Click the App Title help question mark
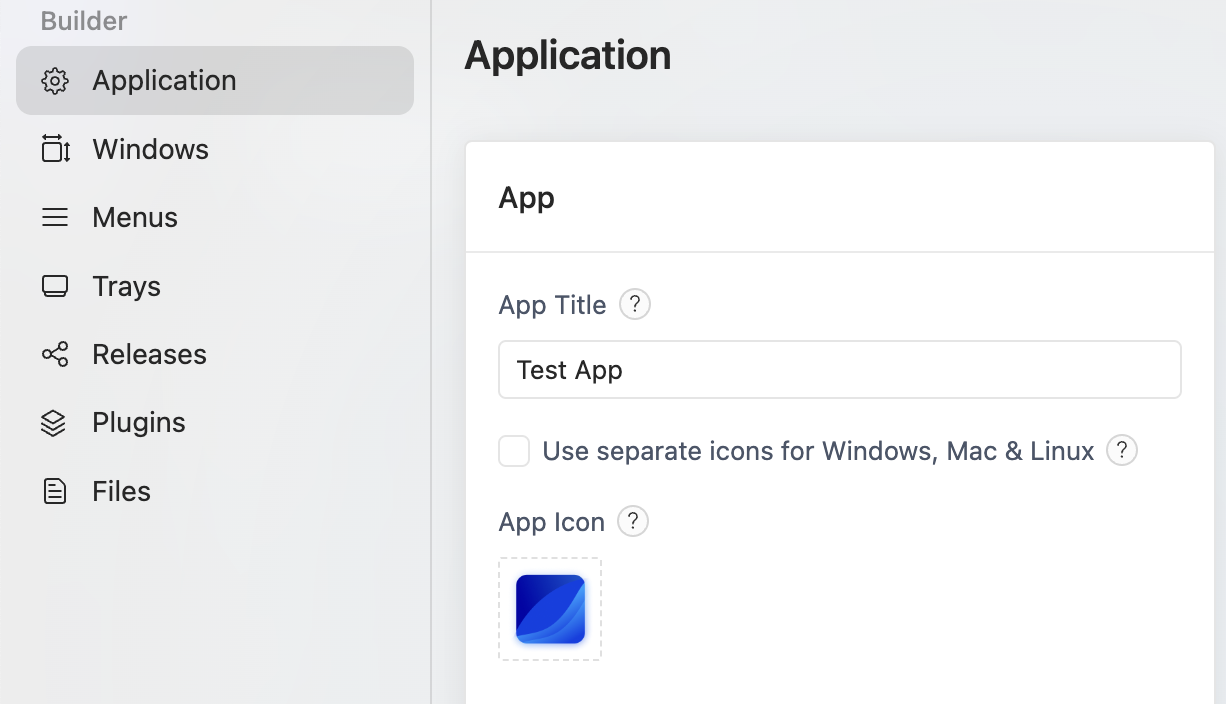 pyautogui.click(x=635, y=304)
